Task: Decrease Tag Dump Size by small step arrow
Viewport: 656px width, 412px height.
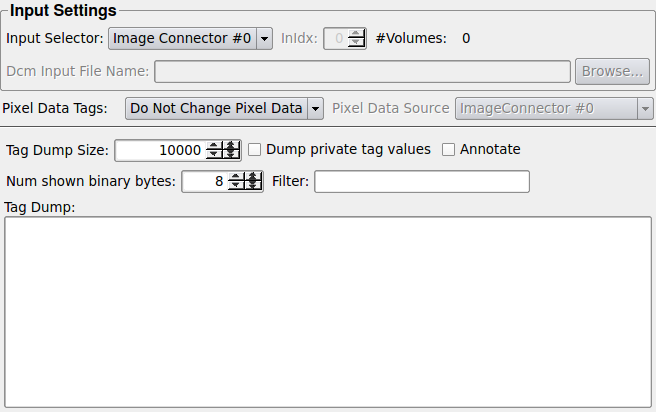Action: 213,155
